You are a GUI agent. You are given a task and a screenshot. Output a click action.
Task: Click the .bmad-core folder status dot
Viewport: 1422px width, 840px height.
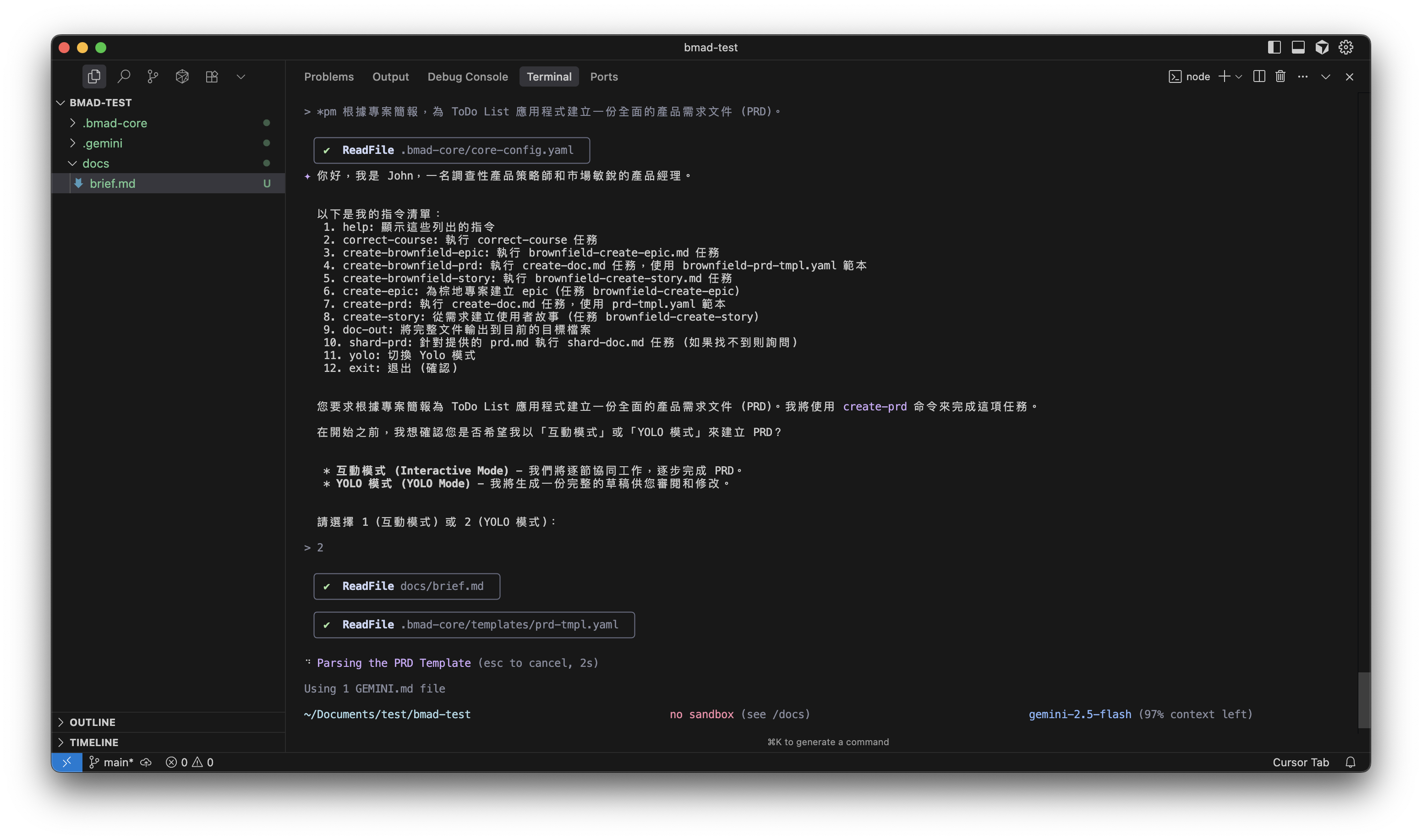pyautogui.click(x=266, y=123)
